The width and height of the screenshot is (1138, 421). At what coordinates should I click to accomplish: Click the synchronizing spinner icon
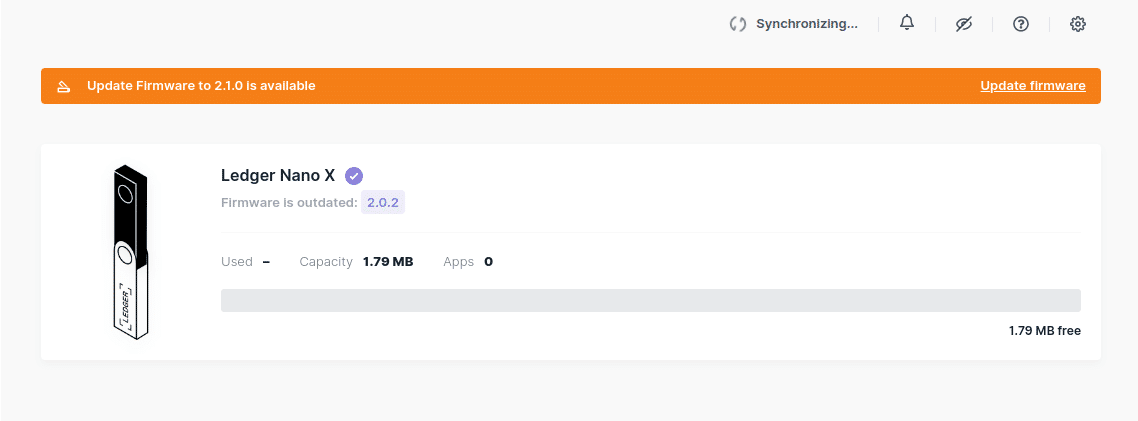click(x=738, y=24)
